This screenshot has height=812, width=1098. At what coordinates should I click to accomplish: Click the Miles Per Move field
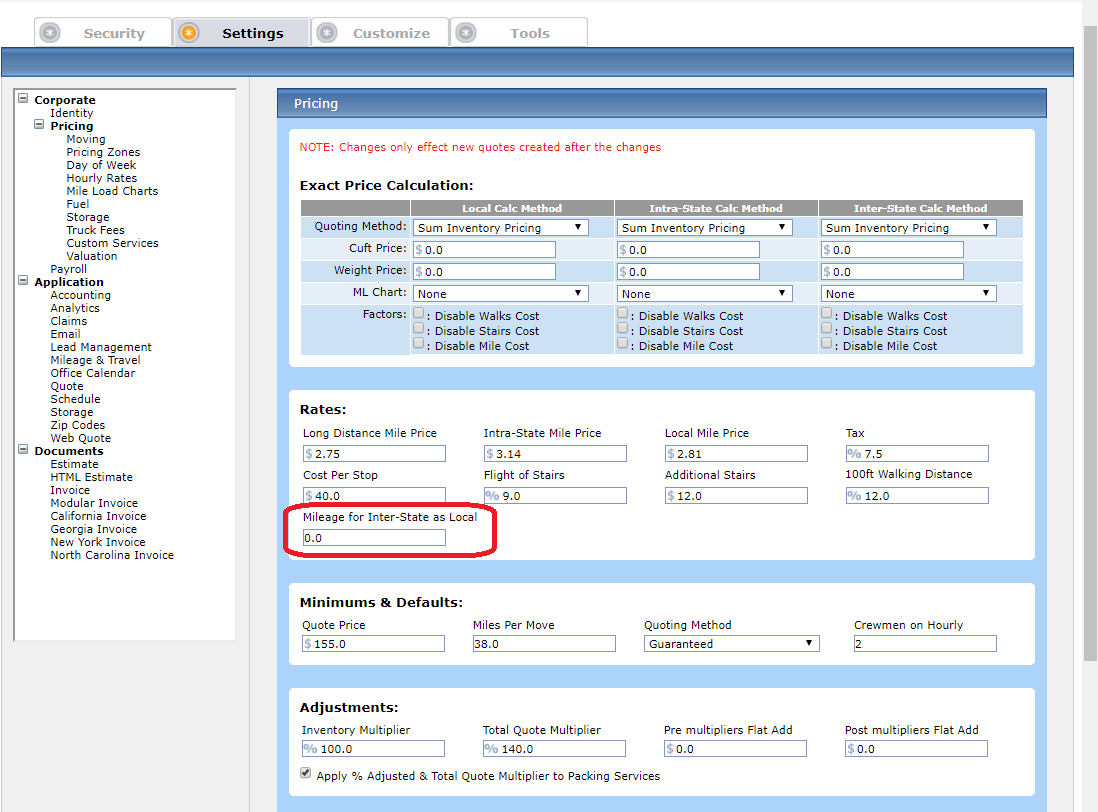[x=544, y=643]
